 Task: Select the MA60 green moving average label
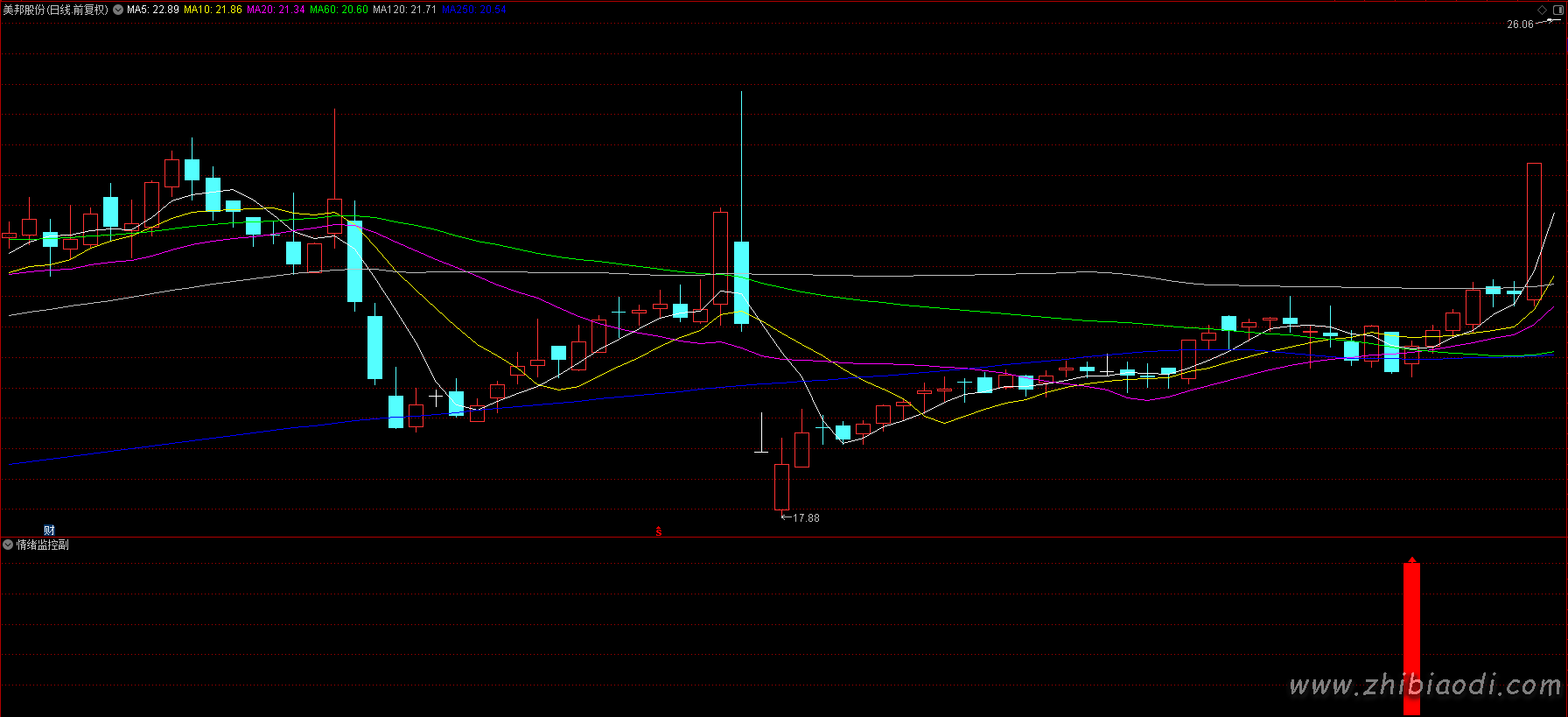[339, 10]
